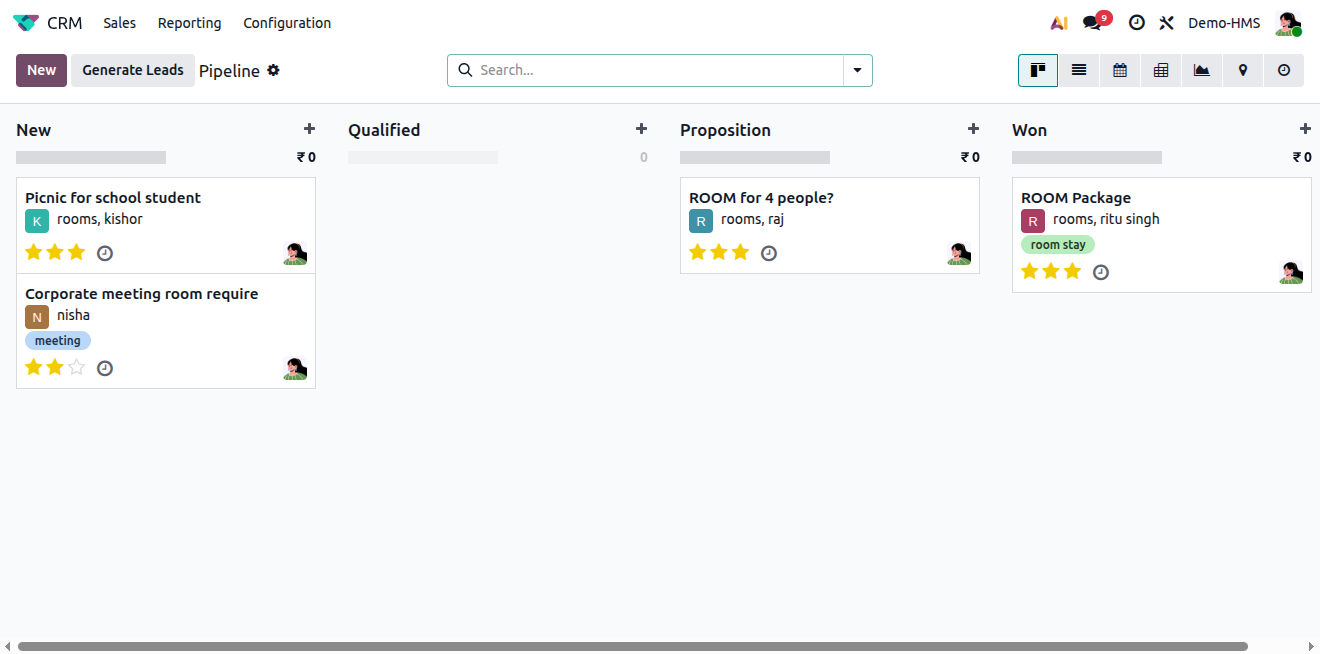Image resolution: width=1320 pixels, height=654 pixels.
Task: Expand the search options dropdown
Action: coord(858,70)
